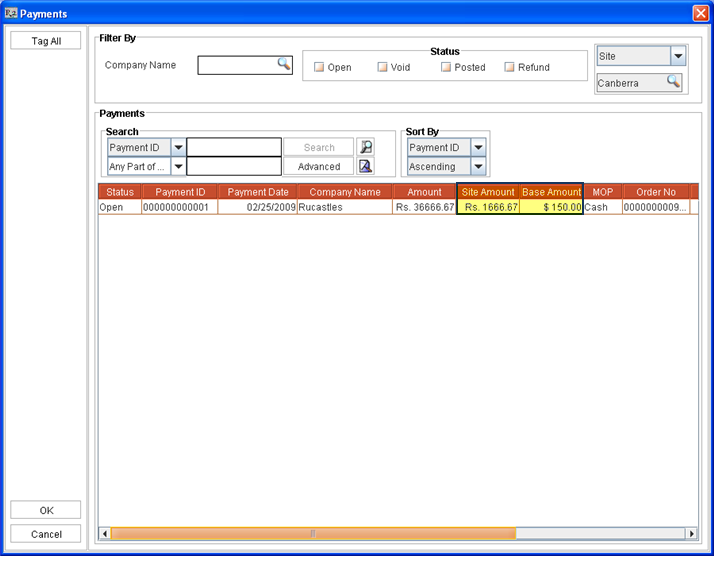
Task: Click the Cancel button
Action: click(46, 534)
